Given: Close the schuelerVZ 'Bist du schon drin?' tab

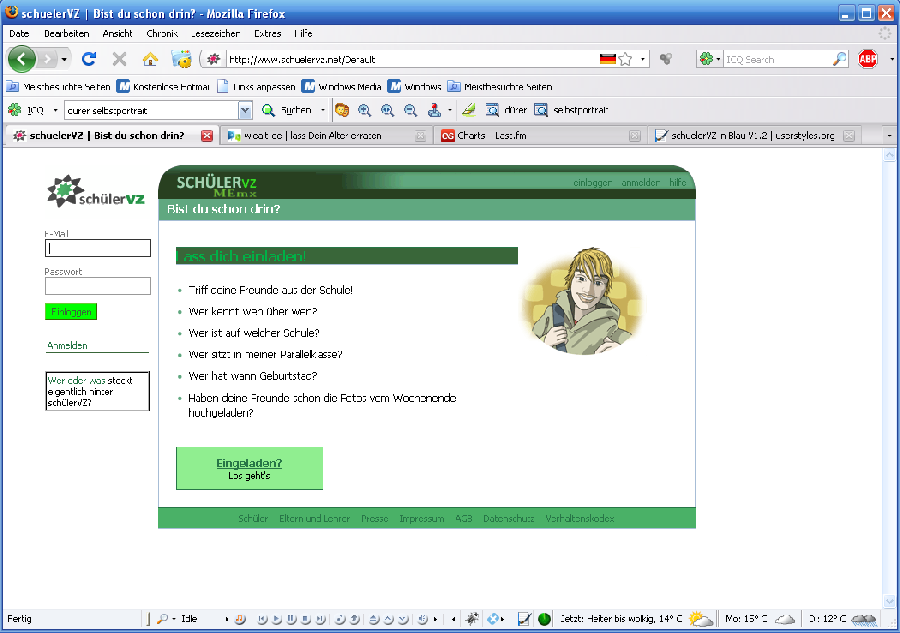Looking at the screenshot, I should coord(207,135).
